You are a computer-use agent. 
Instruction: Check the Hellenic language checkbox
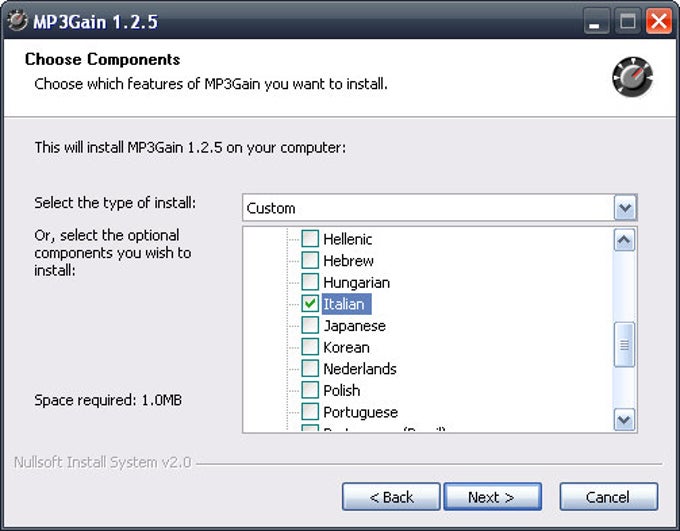pyautogui.click(x=310, y=239)
